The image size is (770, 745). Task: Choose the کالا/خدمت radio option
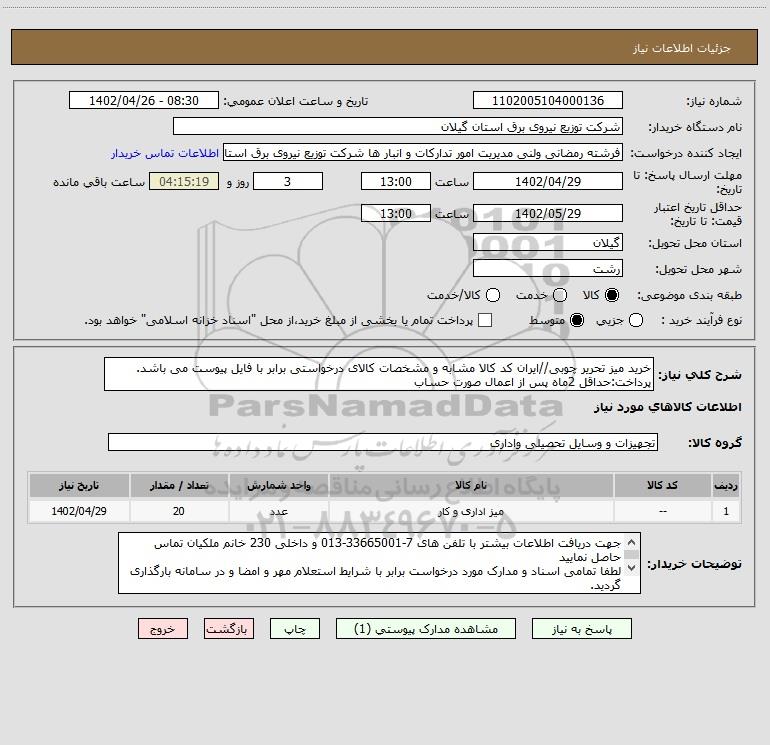pyautogui.click(x=493, y=295)
